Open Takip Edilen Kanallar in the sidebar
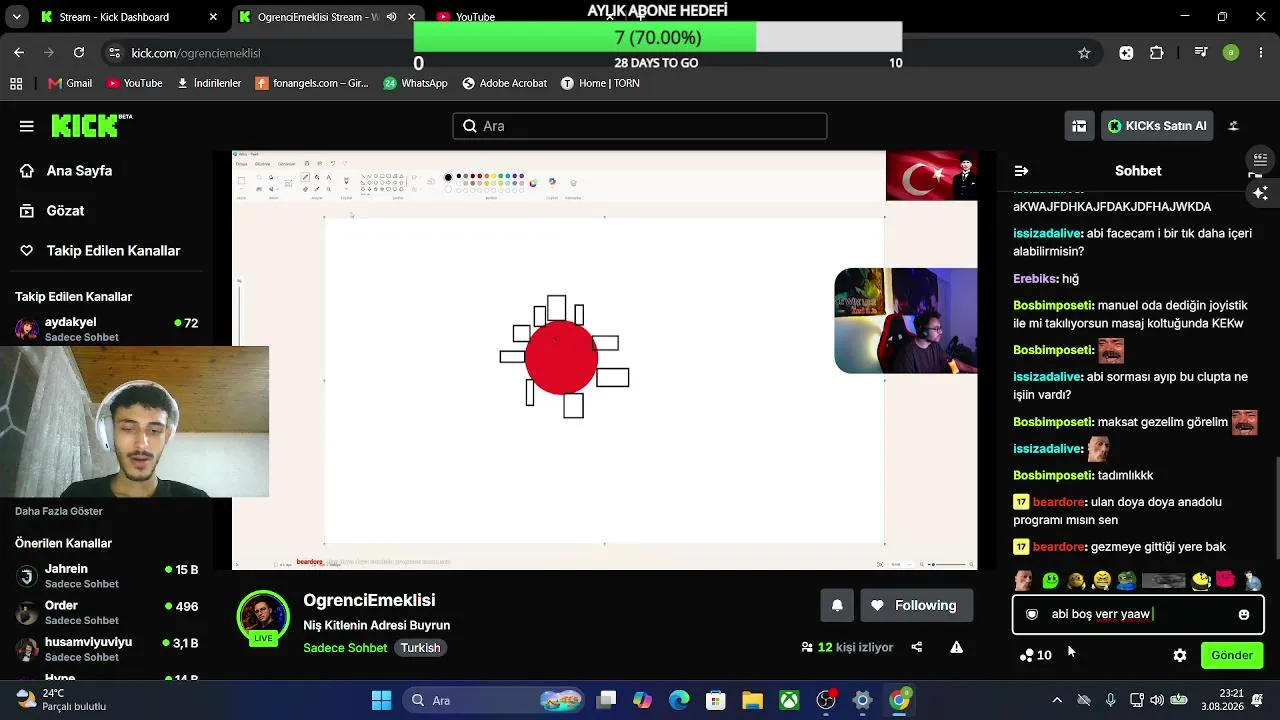 point(100,251)
